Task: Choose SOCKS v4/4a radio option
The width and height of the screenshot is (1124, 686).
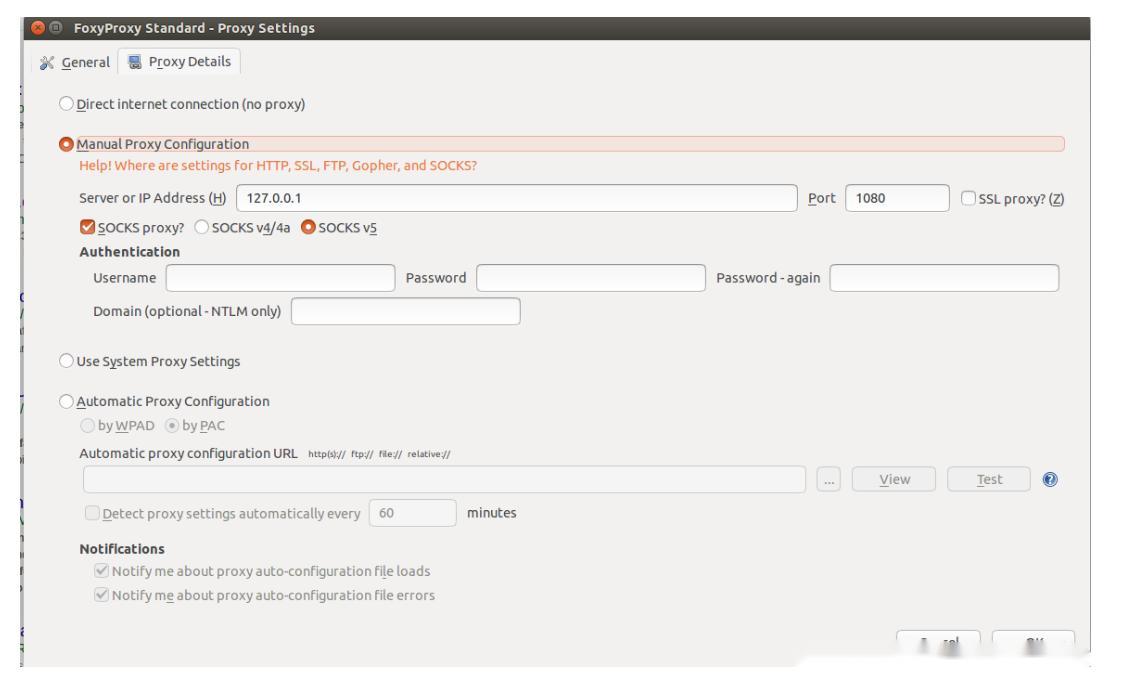Action: [201, 227]
